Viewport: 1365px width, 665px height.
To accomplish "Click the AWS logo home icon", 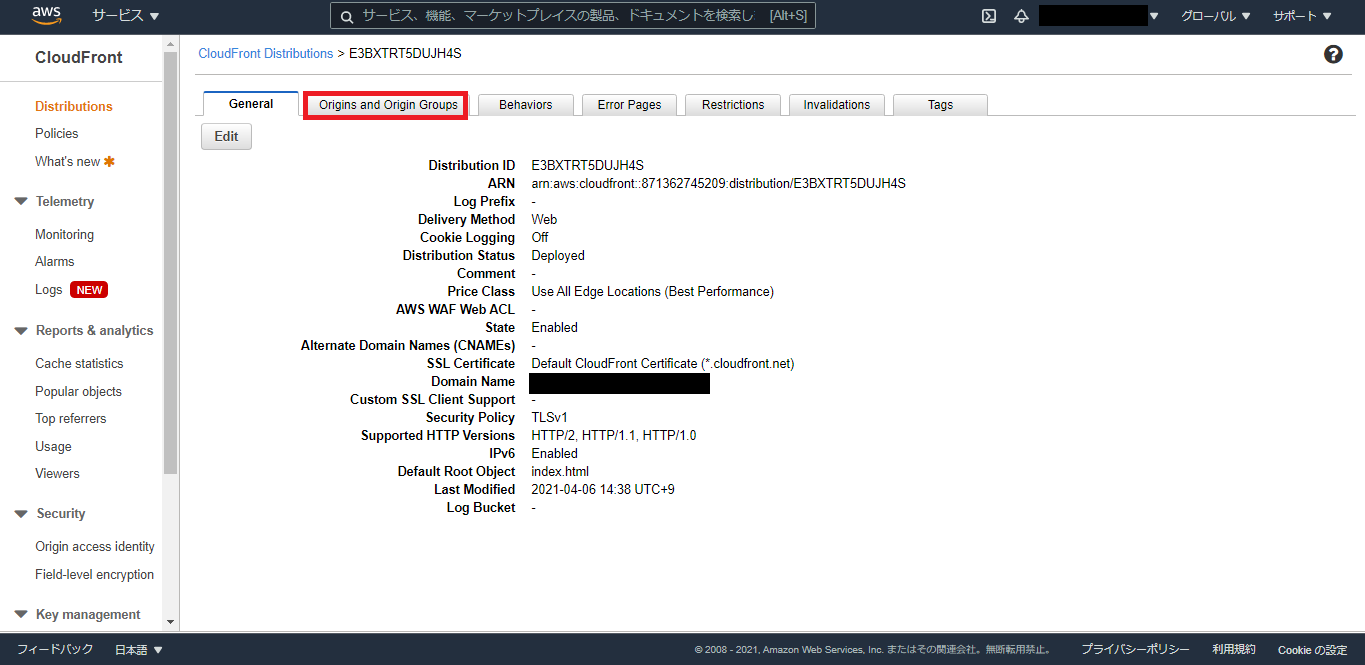I will (46, 15).
